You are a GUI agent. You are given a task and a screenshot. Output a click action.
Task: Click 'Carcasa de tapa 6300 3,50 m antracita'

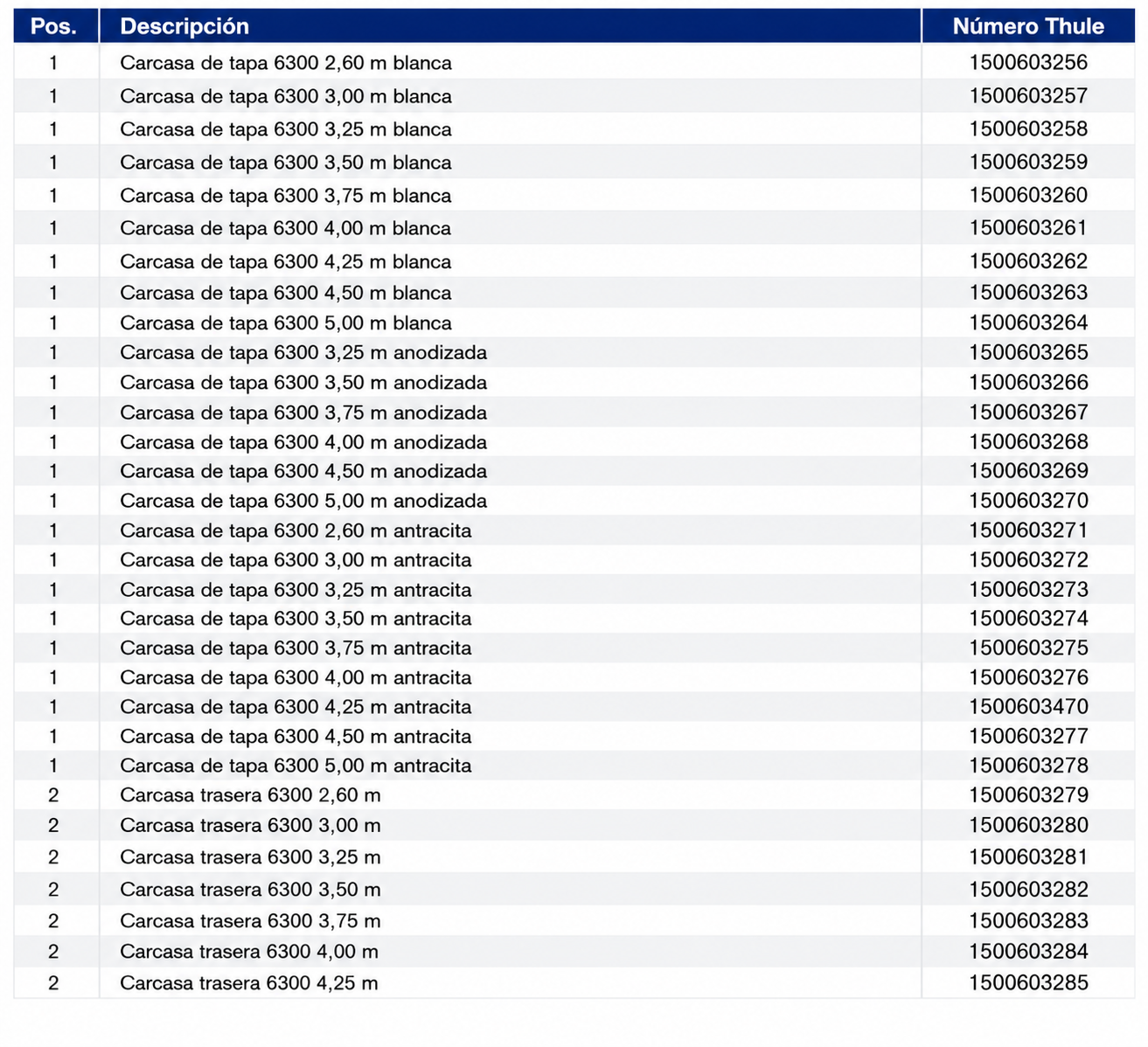click(x=296, y=619)
